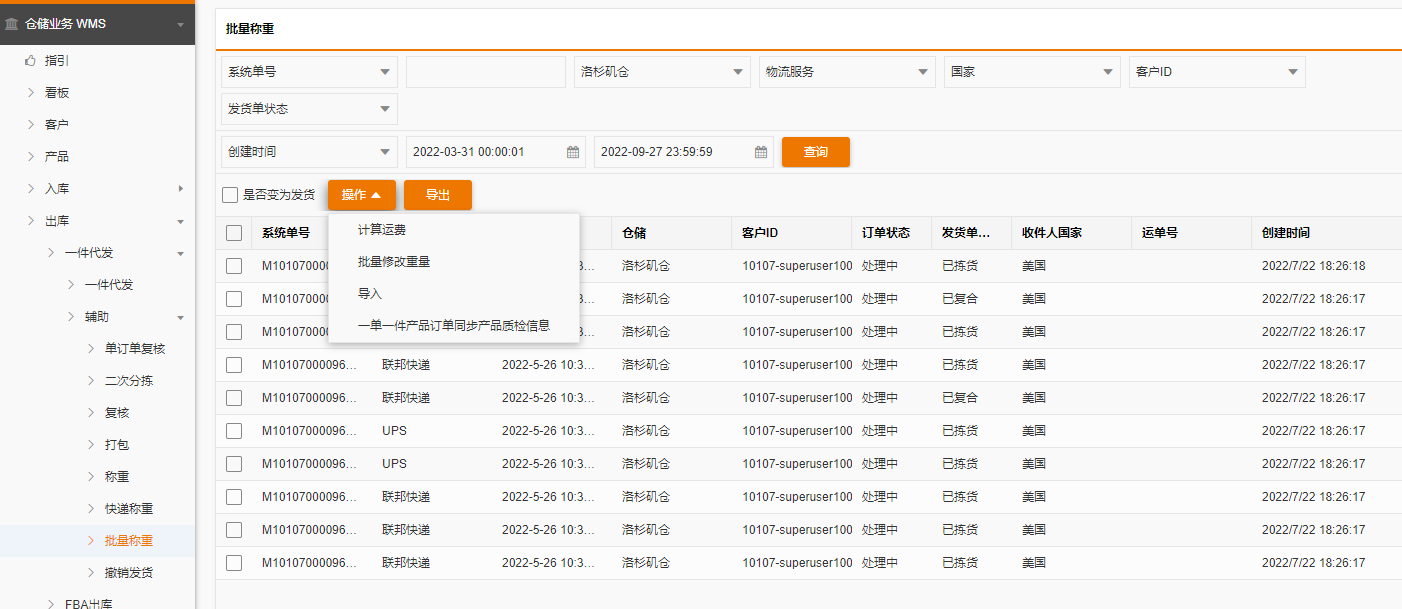1402x609 pixels.
Task: Tick the checkbox of the second 已复合 row
Action: 234,398
